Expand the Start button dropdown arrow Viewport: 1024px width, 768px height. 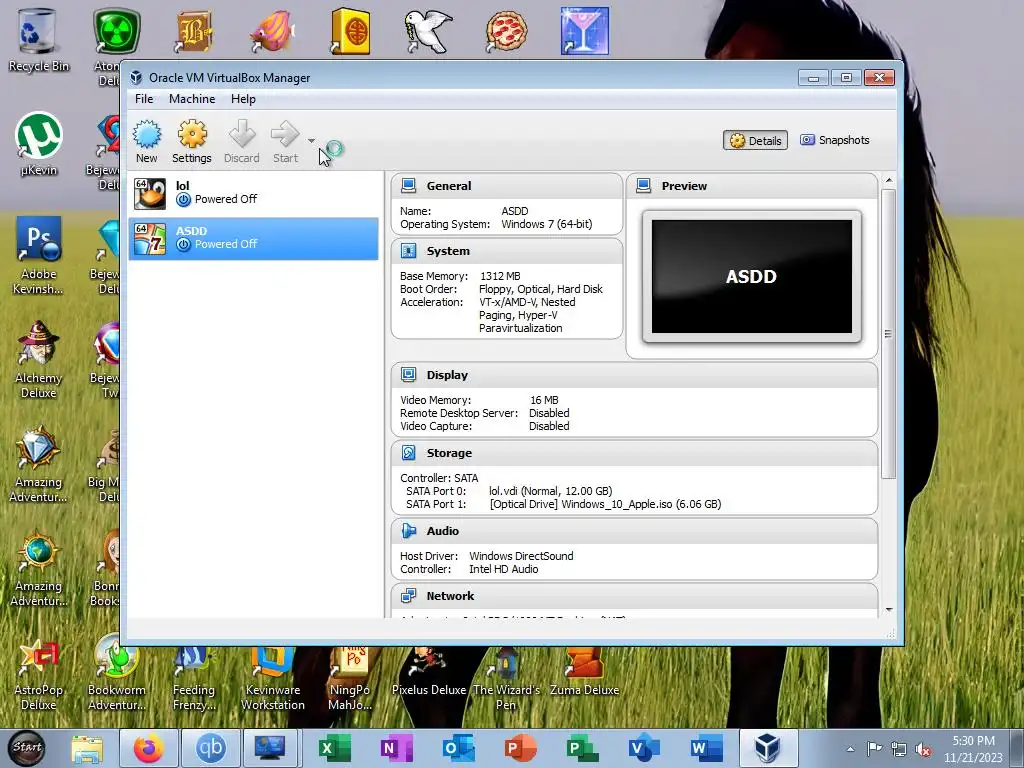(312, 140)
